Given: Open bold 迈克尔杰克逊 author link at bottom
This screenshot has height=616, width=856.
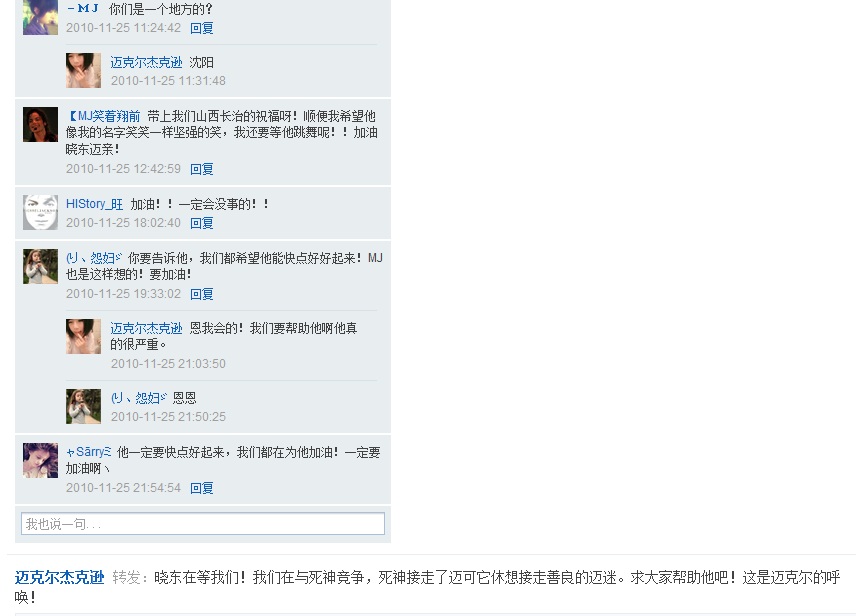Looking at the screenshot, I should point(60,577).
